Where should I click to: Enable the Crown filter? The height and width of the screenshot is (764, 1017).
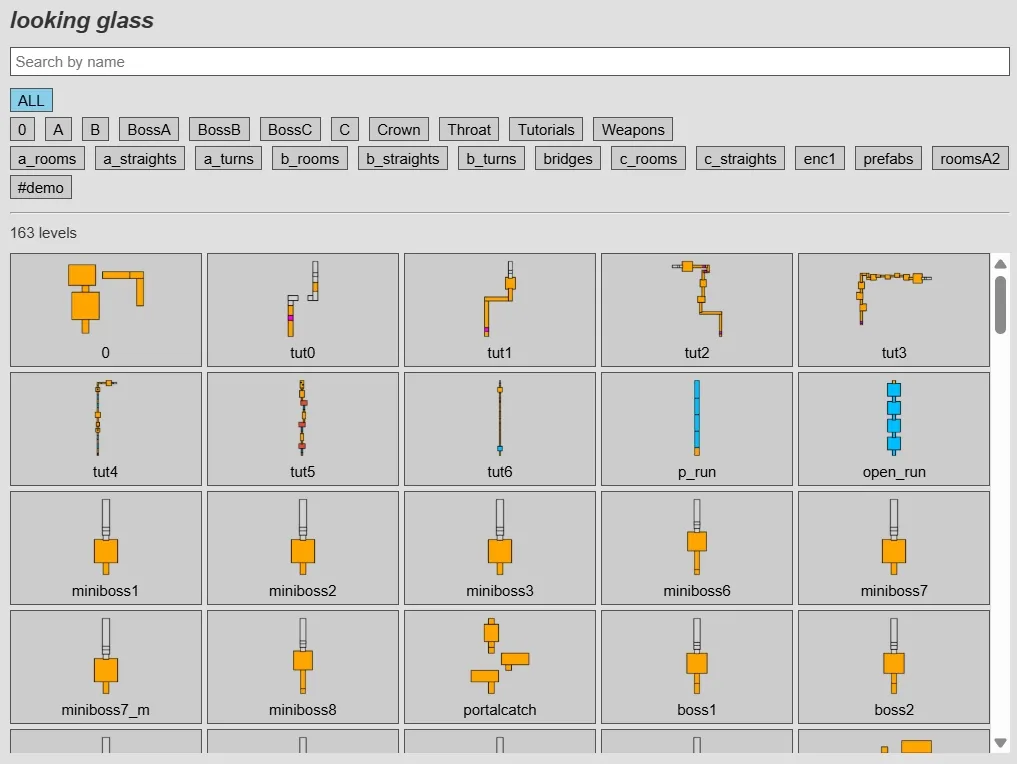[x=399, y=130]
